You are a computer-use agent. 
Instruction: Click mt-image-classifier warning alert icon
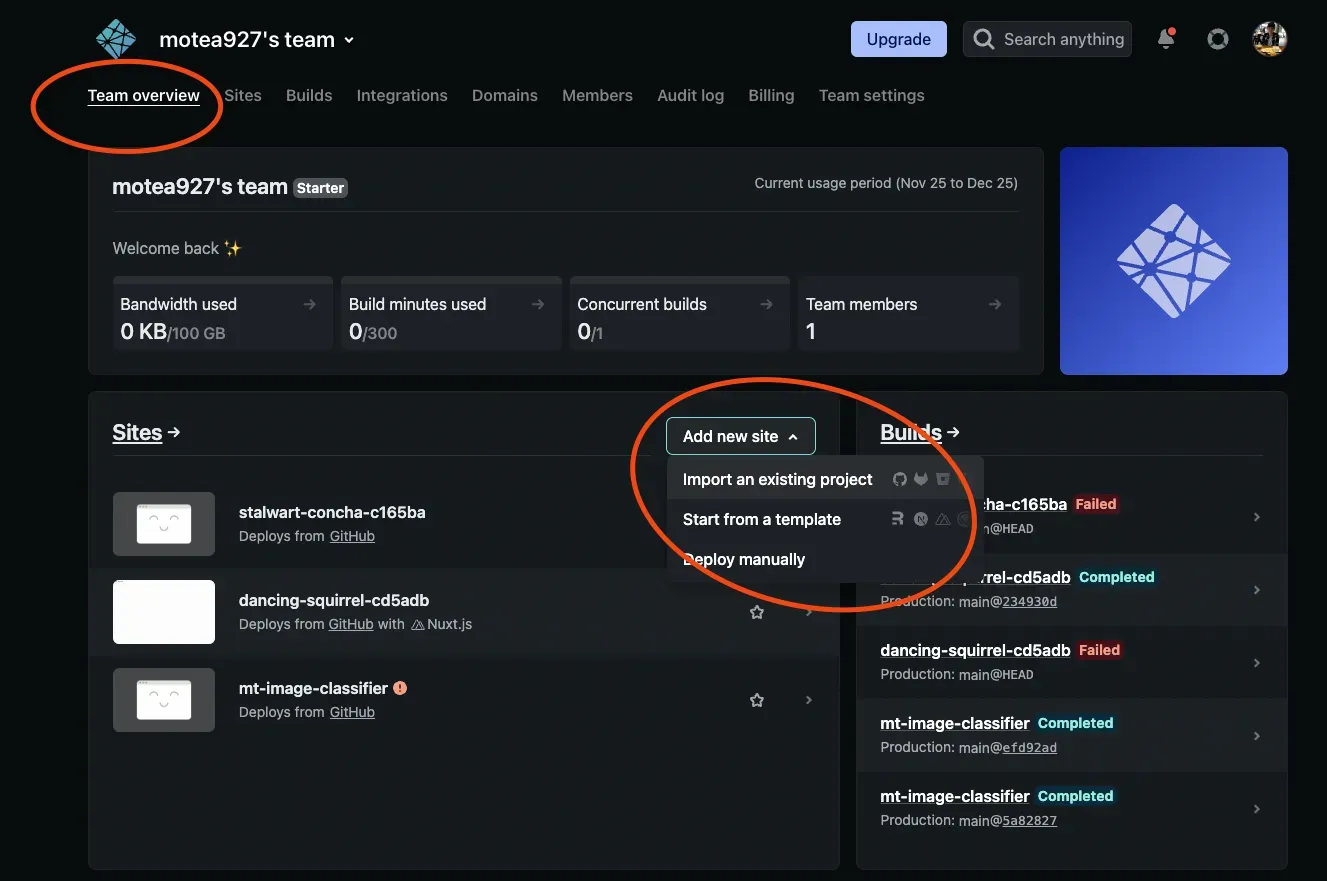(x=400, y=688)
